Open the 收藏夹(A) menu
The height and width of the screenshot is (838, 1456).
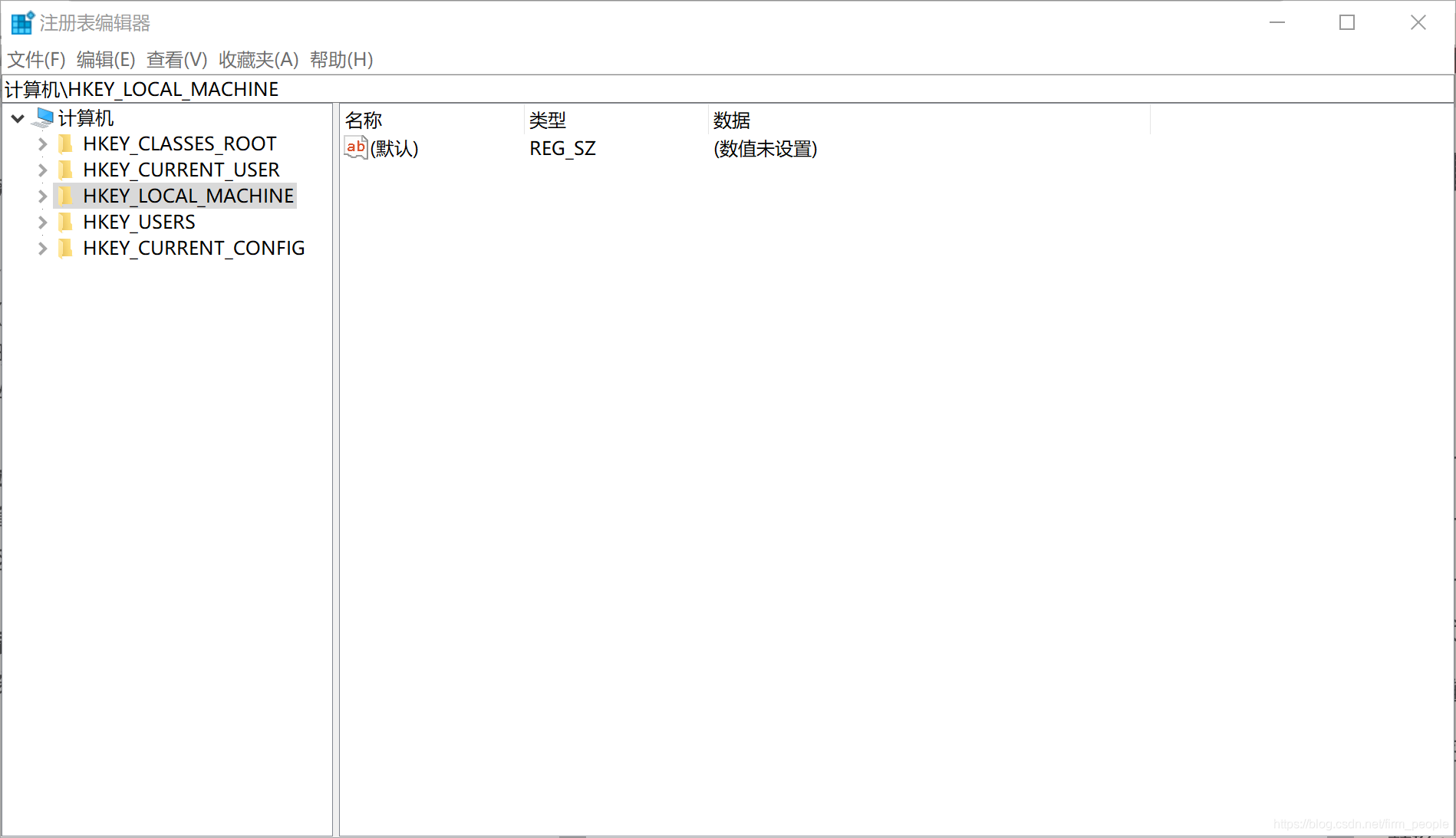259,60
